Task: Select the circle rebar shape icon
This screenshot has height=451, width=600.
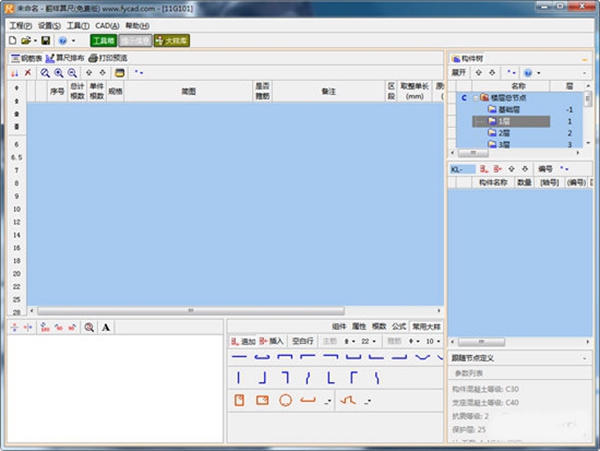Action: tap(285, 400)
